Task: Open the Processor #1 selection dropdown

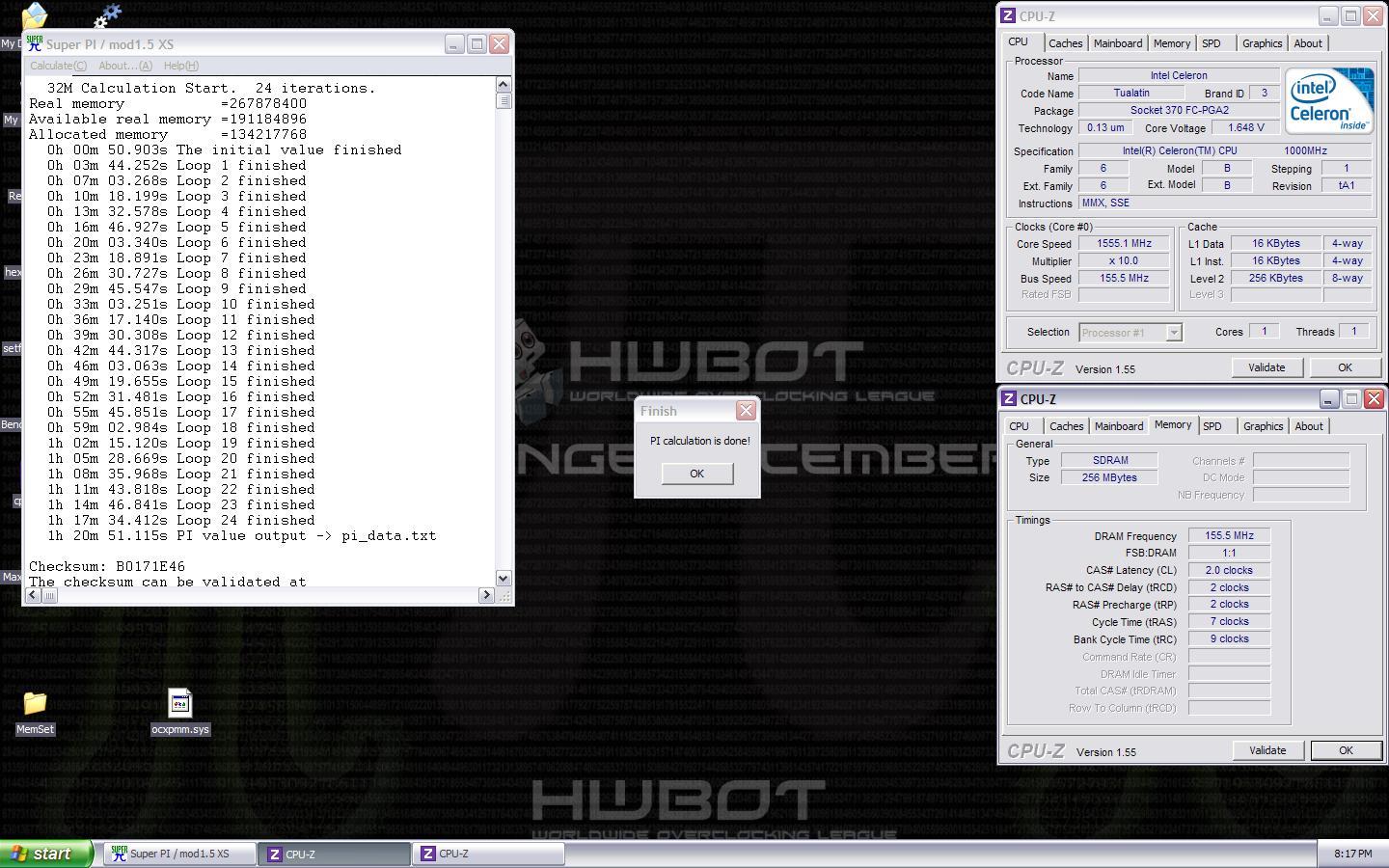Action: click(x=1130, y=333)
